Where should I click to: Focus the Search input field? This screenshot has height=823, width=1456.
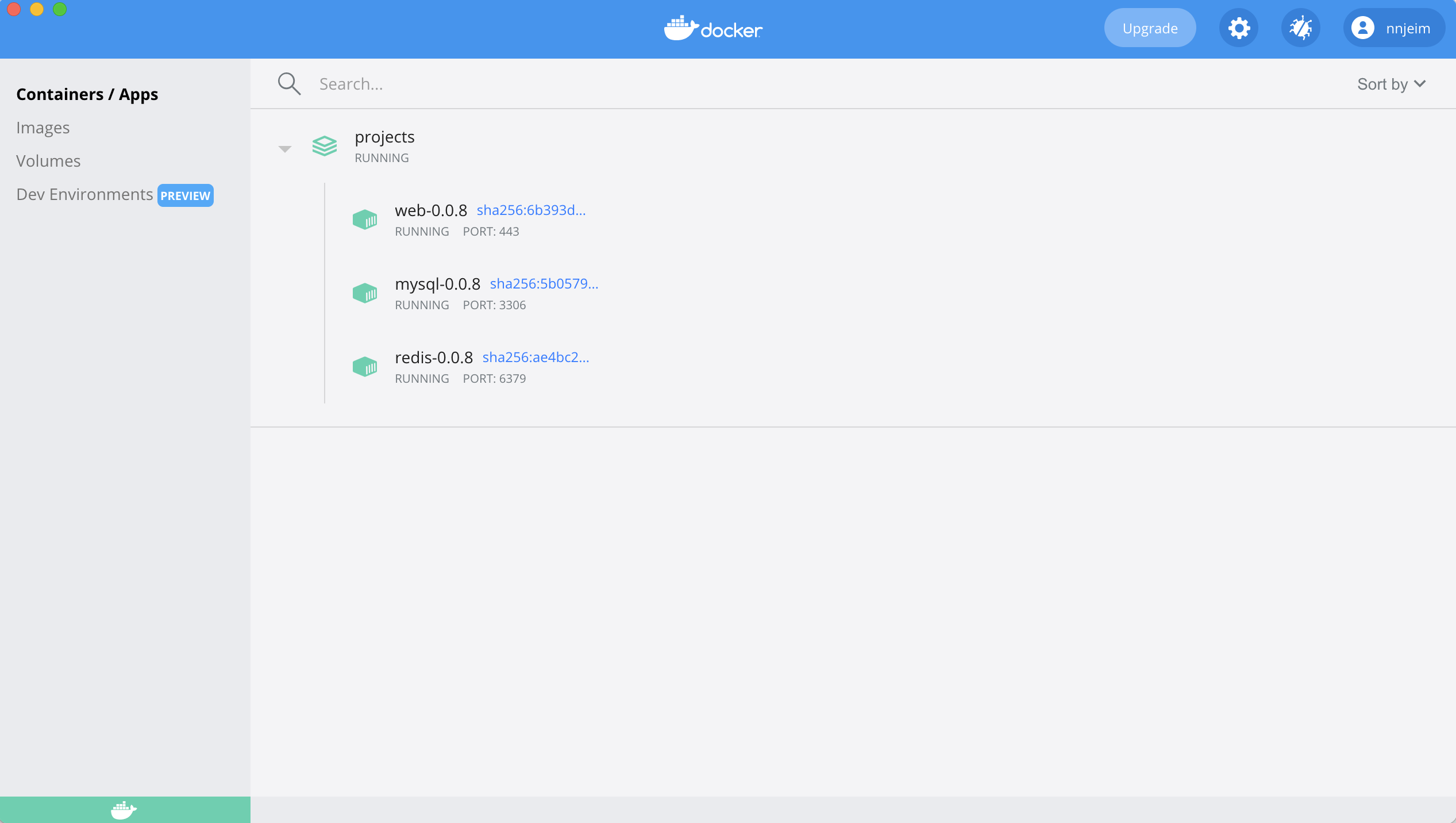pos(690,84)
